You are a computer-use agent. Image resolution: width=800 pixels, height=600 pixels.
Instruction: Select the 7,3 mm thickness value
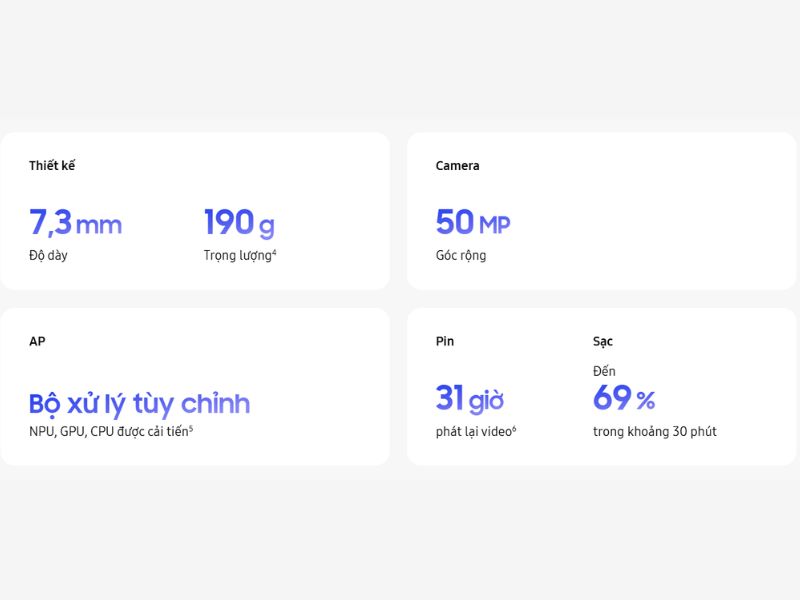click(75, 222)
